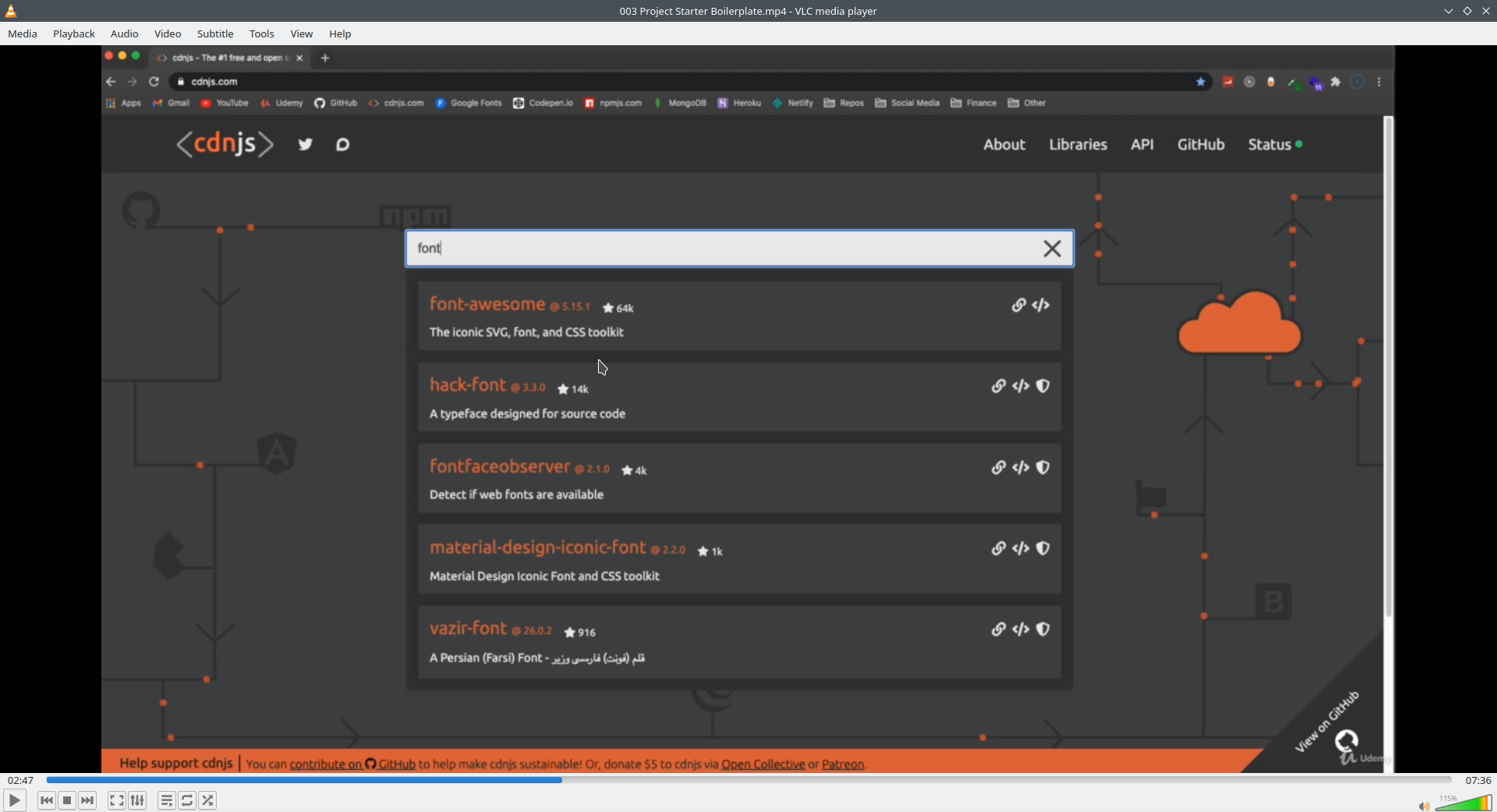Image resolution: width=1497 pixels, height=812 pixels.
Task: Open the Subtitle menu
Action: point(215,34)
